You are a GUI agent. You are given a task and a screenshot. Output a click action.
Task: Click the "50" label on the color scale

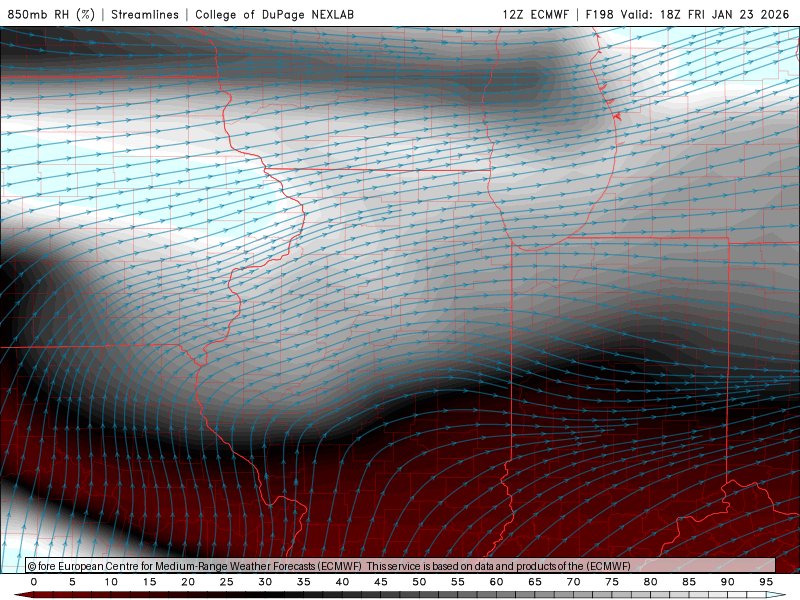pyautogui.click(x=419, y=582)
